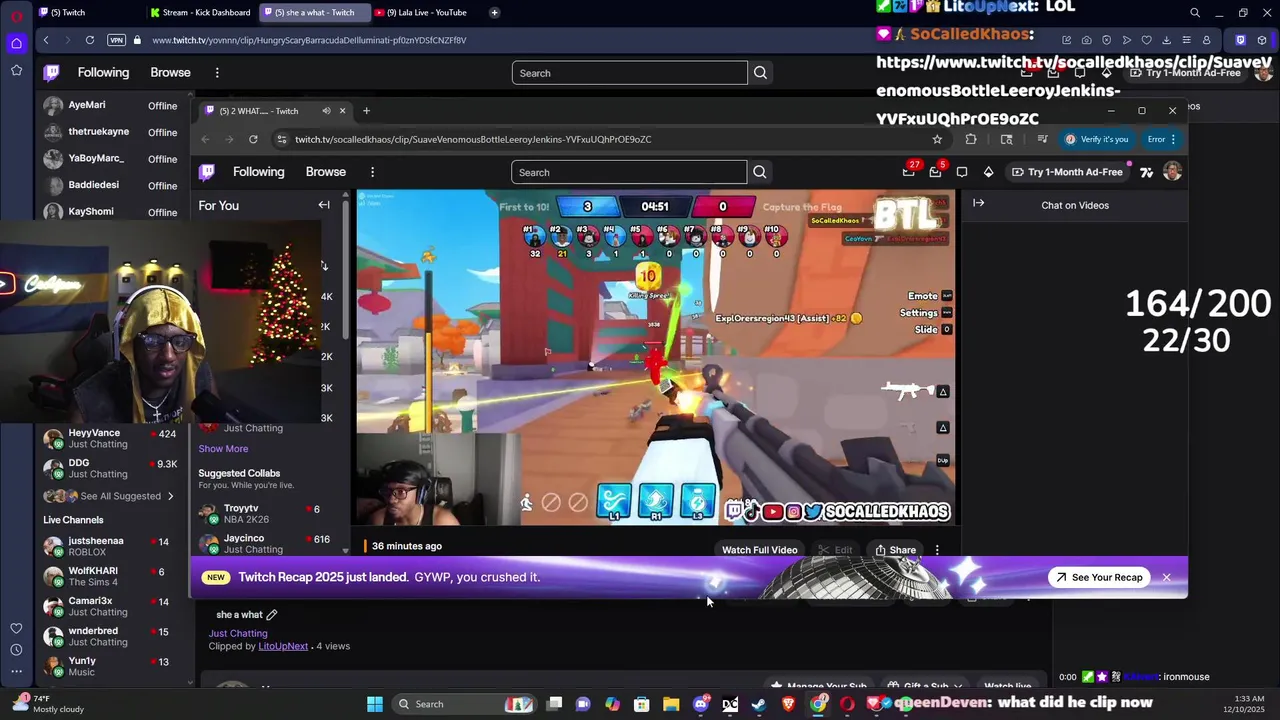Open File Explorer from the taskbar
This screenshot has width=1280, height=720.
(x=671, y=704)
